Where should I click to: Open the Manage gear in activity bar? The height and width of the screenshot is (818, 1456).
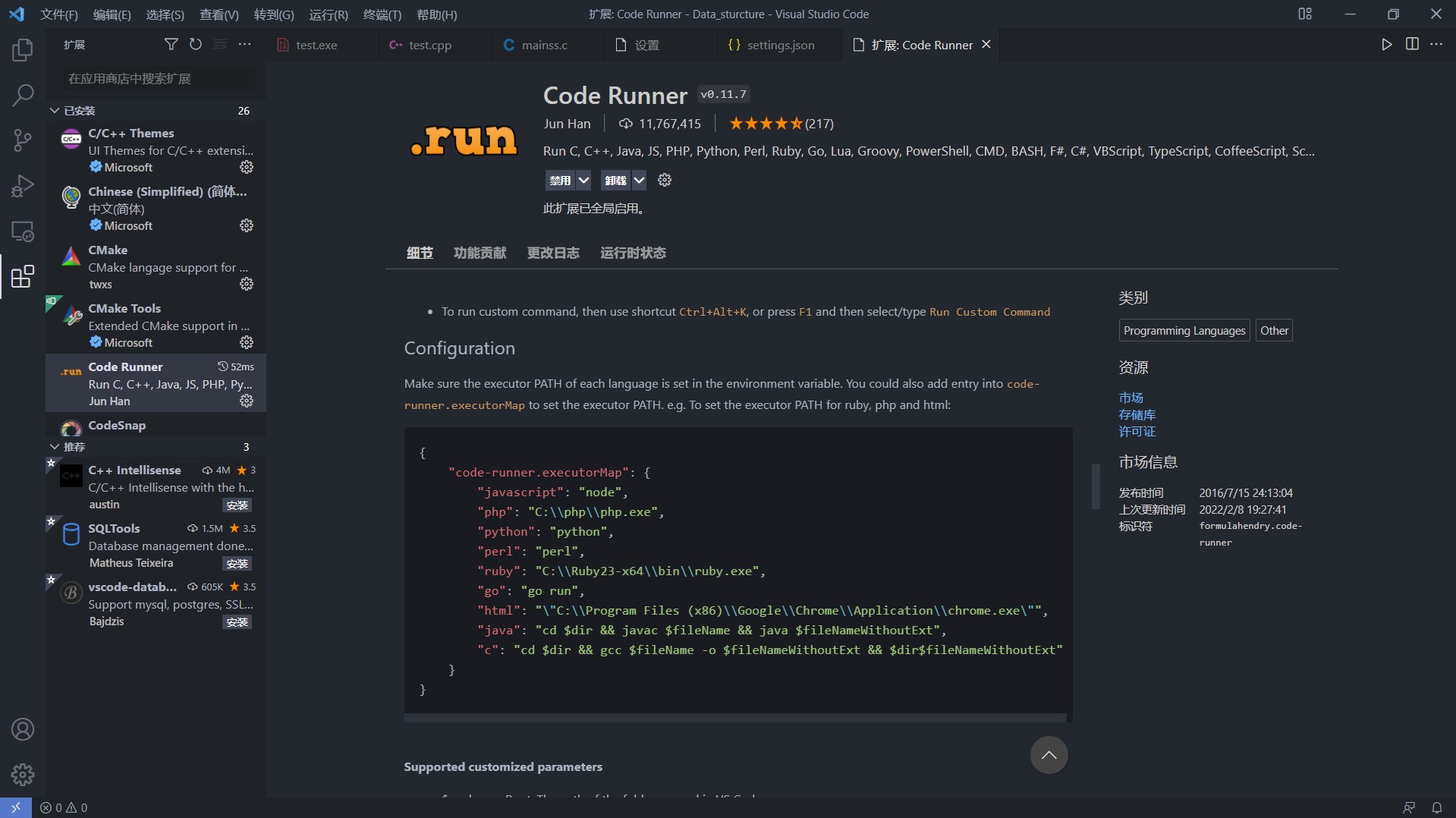coord(23,775)
